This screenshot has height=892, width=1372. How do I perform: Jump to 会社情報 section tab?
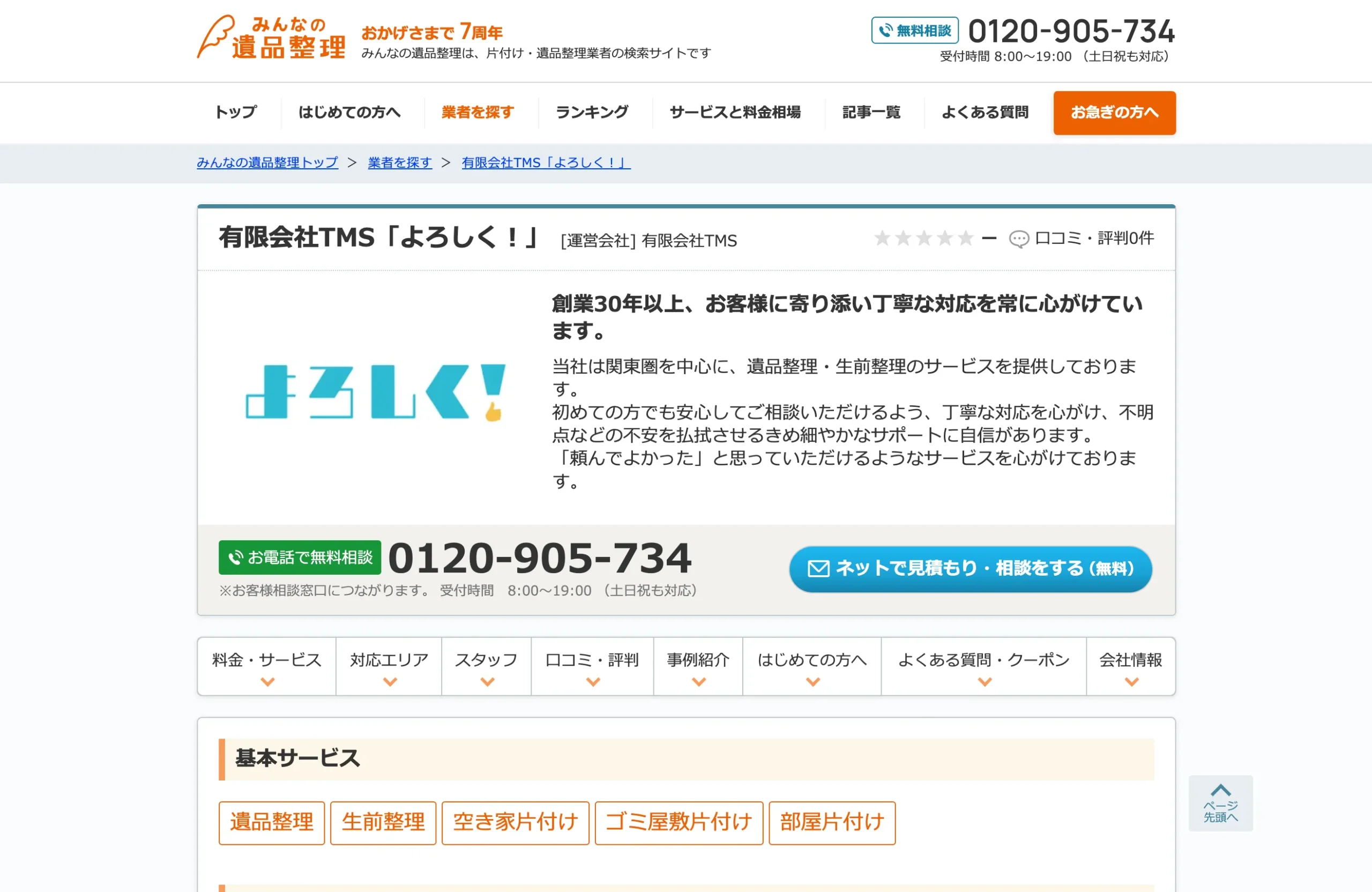coord(1130,666)
